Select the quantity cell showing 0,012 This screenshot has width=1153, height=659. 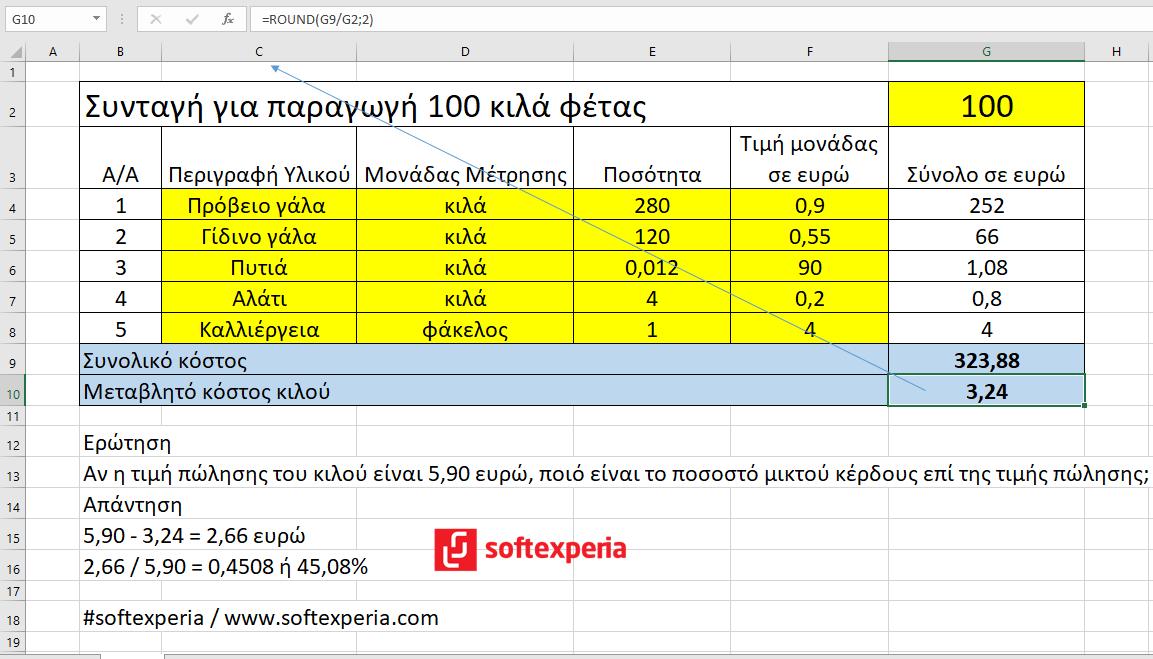[x=652, y=268]
